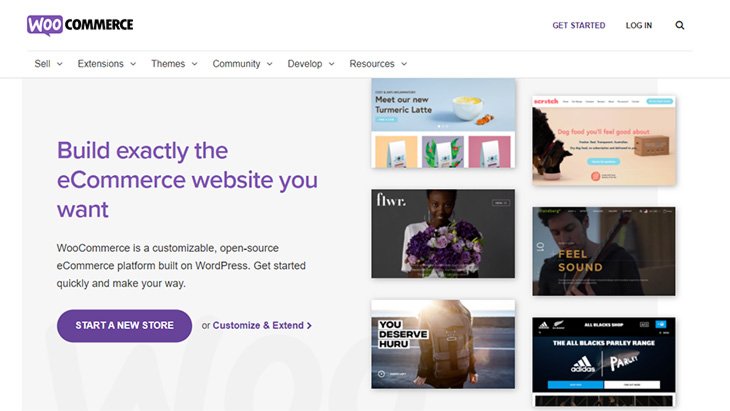The image size is (730, 411).
Task: Expand the chevron beside Resources
Action: click(404, 64)
